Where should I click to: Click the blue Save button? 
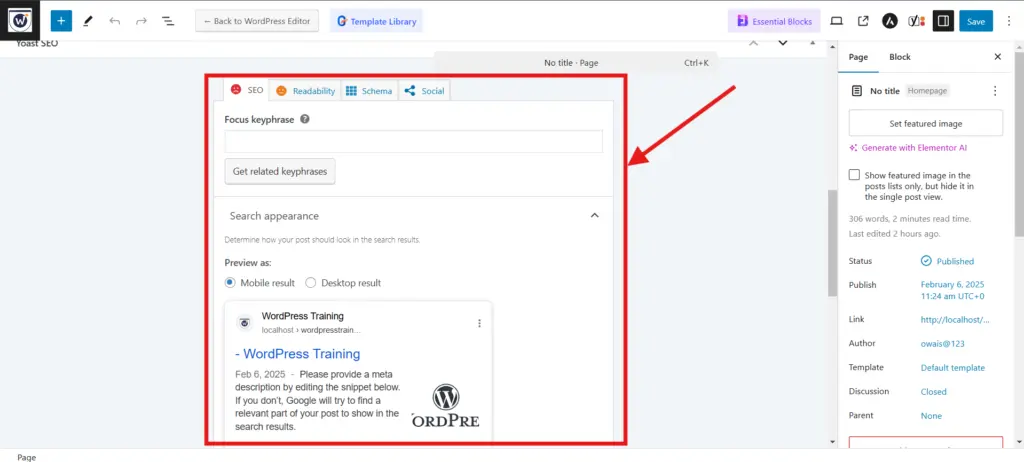point(976,21)
